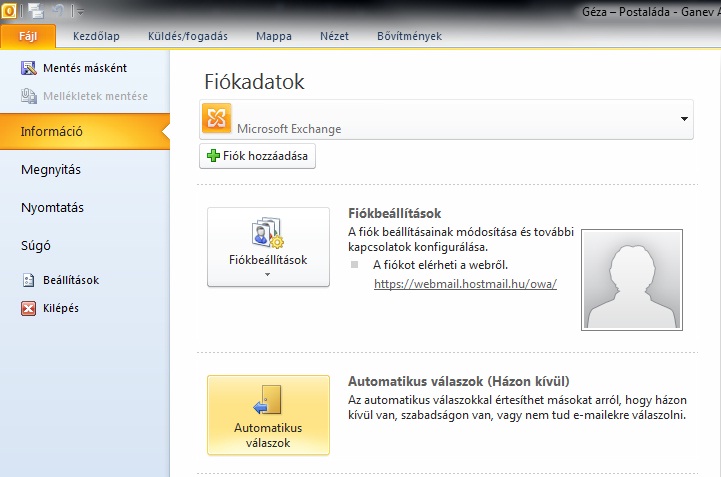This screenshot has width=721, height=477.
Task: Switch to the Mappa tab
Action: (x=274, y=36)
